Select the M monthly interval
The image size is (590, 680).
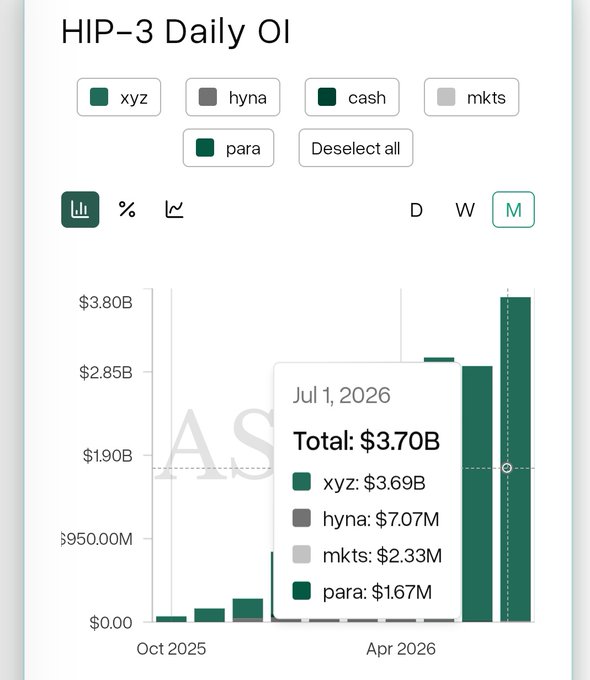point(513,209)
